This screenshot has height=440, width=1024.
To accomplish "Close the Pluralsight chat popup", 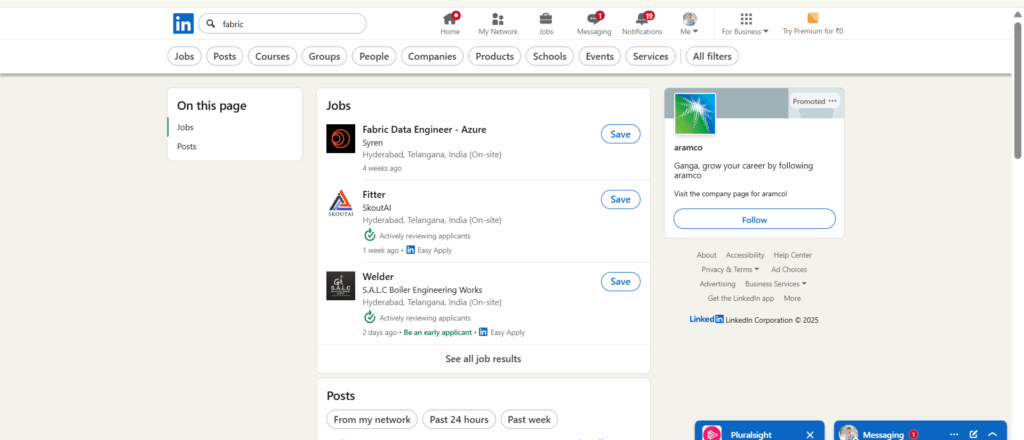I will coord(810,435).
